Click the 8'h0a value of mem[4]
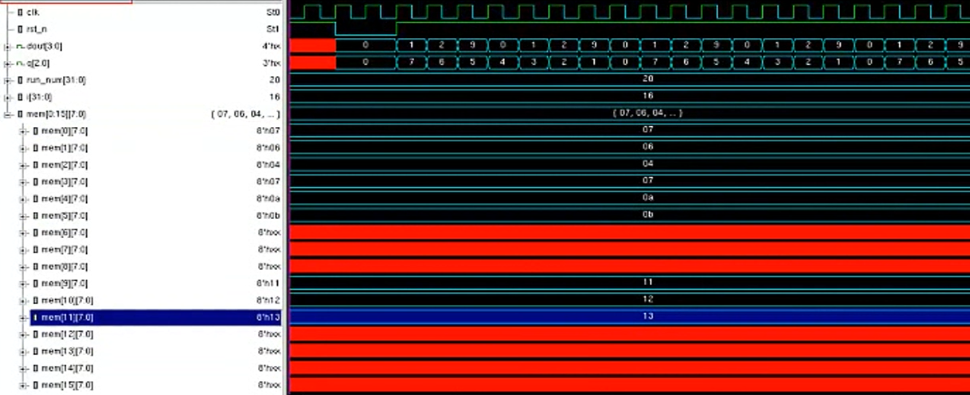 pos(268,198)
